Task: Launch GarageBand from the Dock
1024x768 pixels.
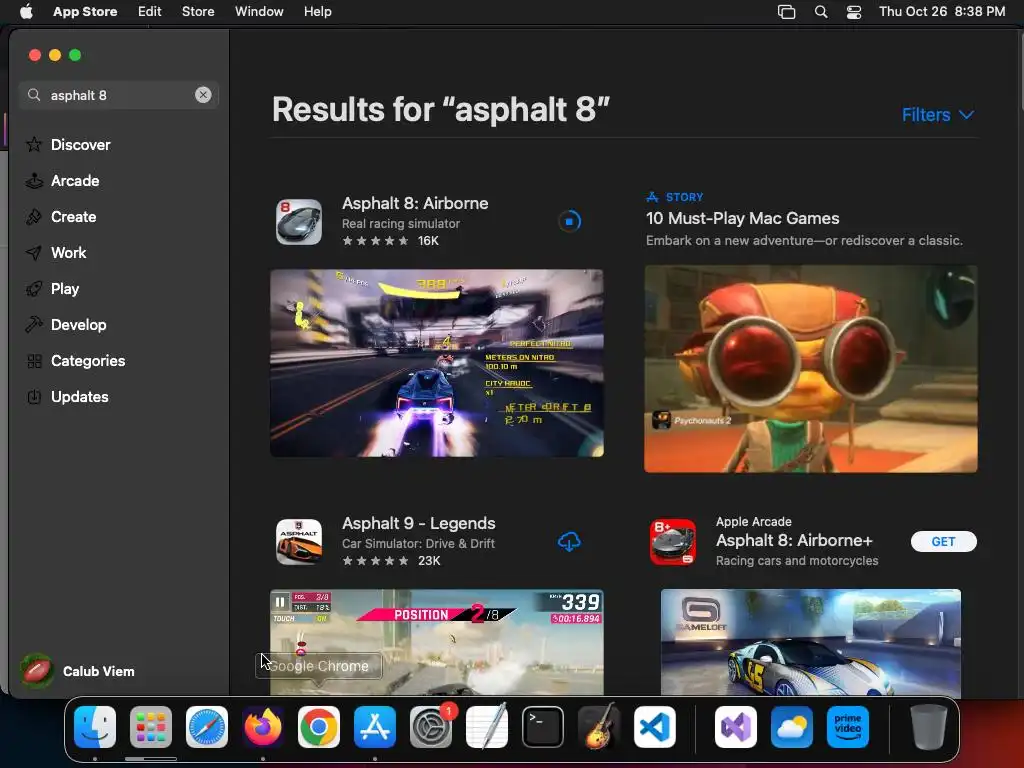Action: [599, 726]
